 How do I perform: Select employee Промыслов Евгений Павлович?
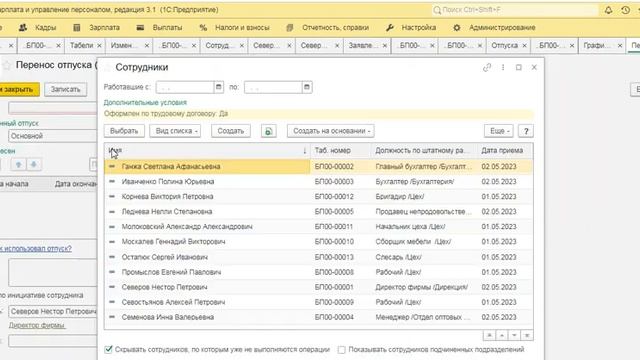(318, 272)
